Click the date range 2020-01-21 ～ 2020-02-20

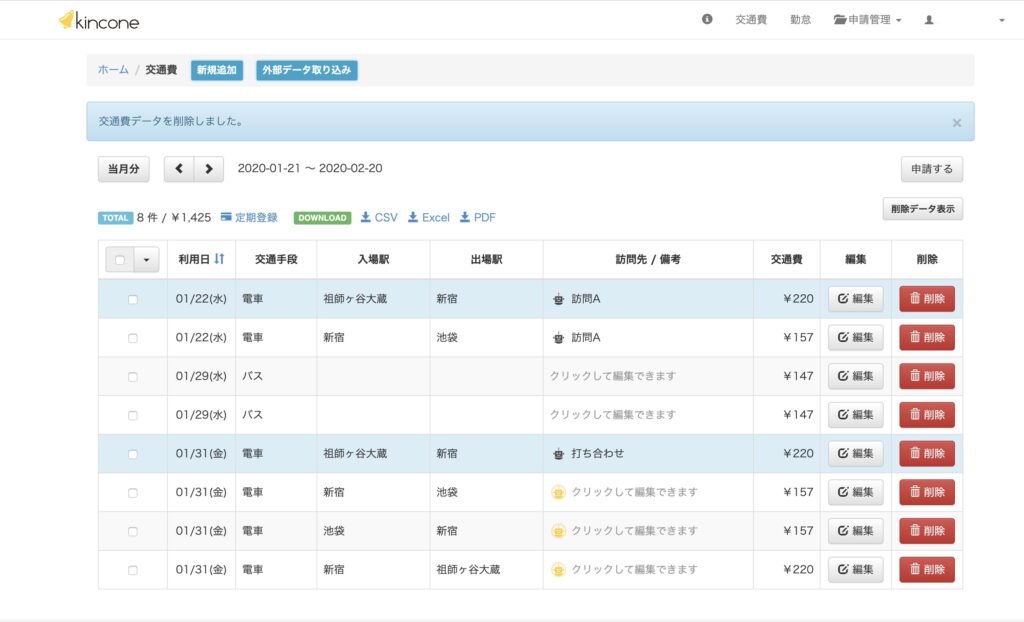(x=310, y=168)
